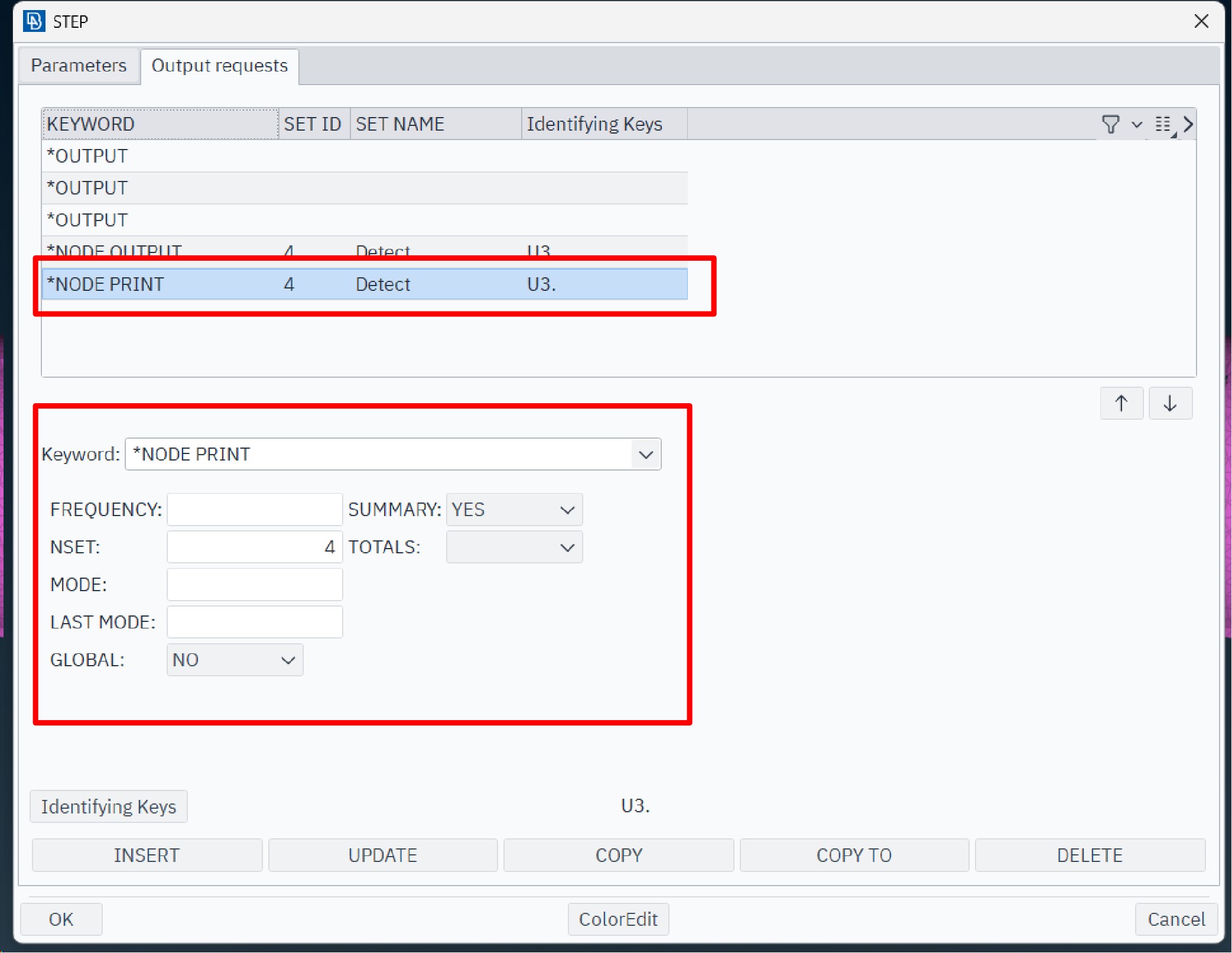Open the filter options chevron next to funnel
The width and height of the screenshot is (1232, 953).
tap(1136, 125)
